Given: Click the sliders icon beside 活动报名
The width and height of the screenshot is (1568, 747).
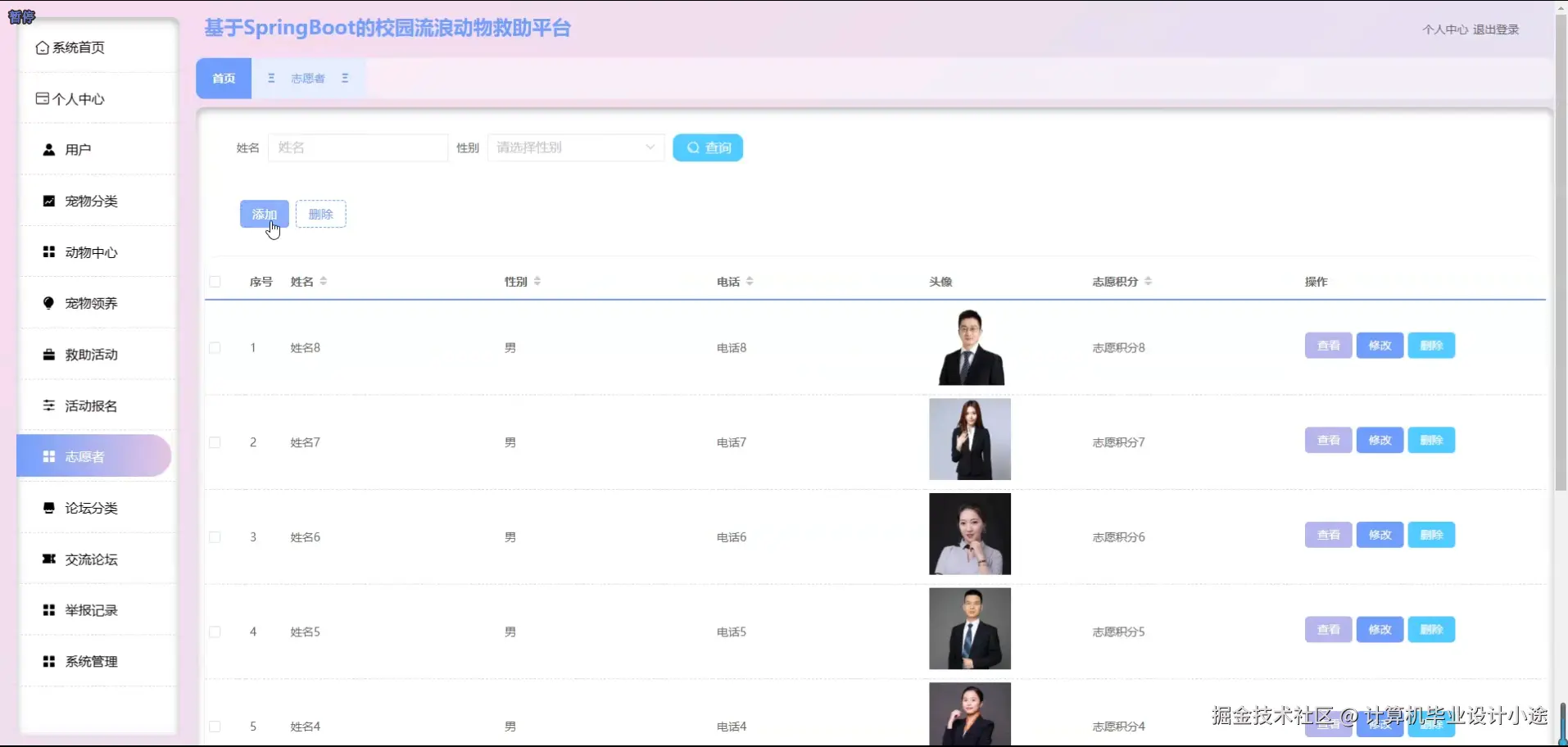Looking at the screenshot, I should (49, 405).
